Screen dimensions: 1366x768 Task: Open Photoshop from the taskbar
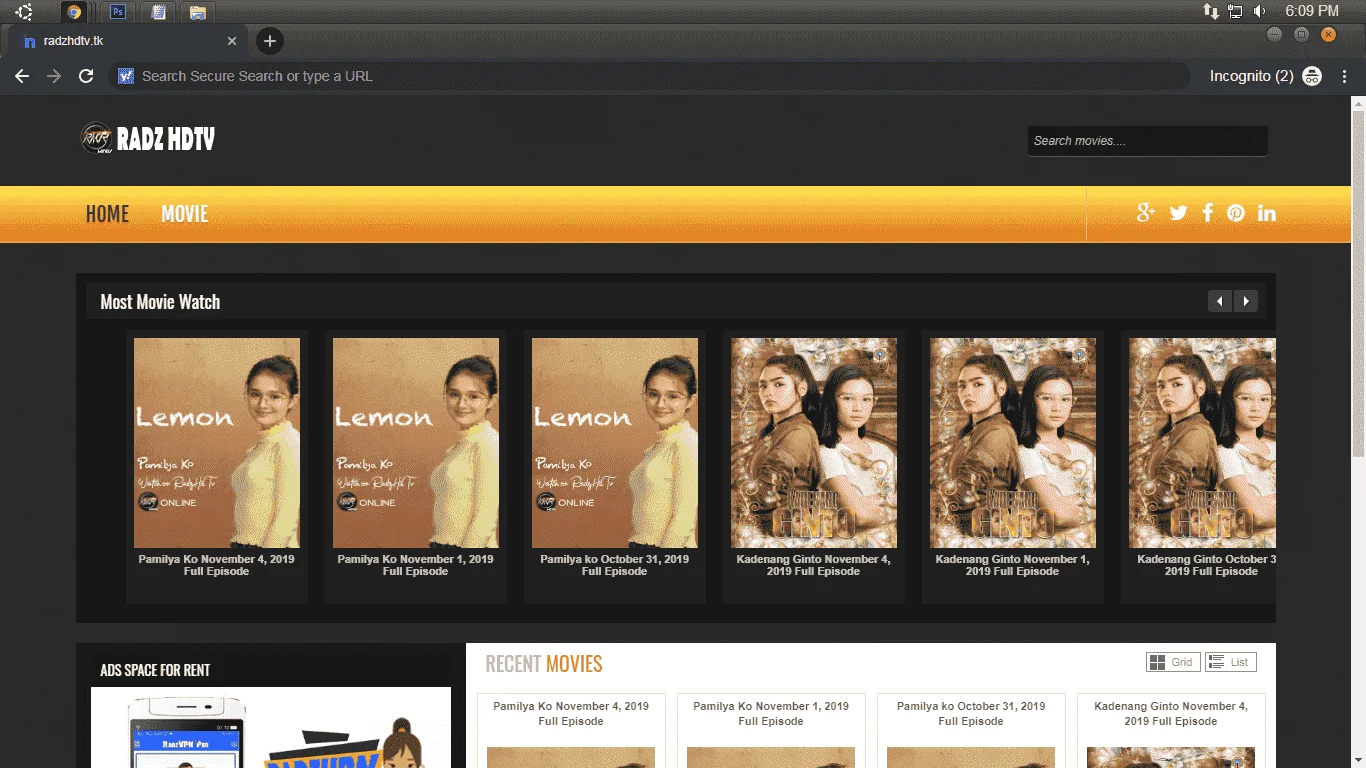pos(118,12)
